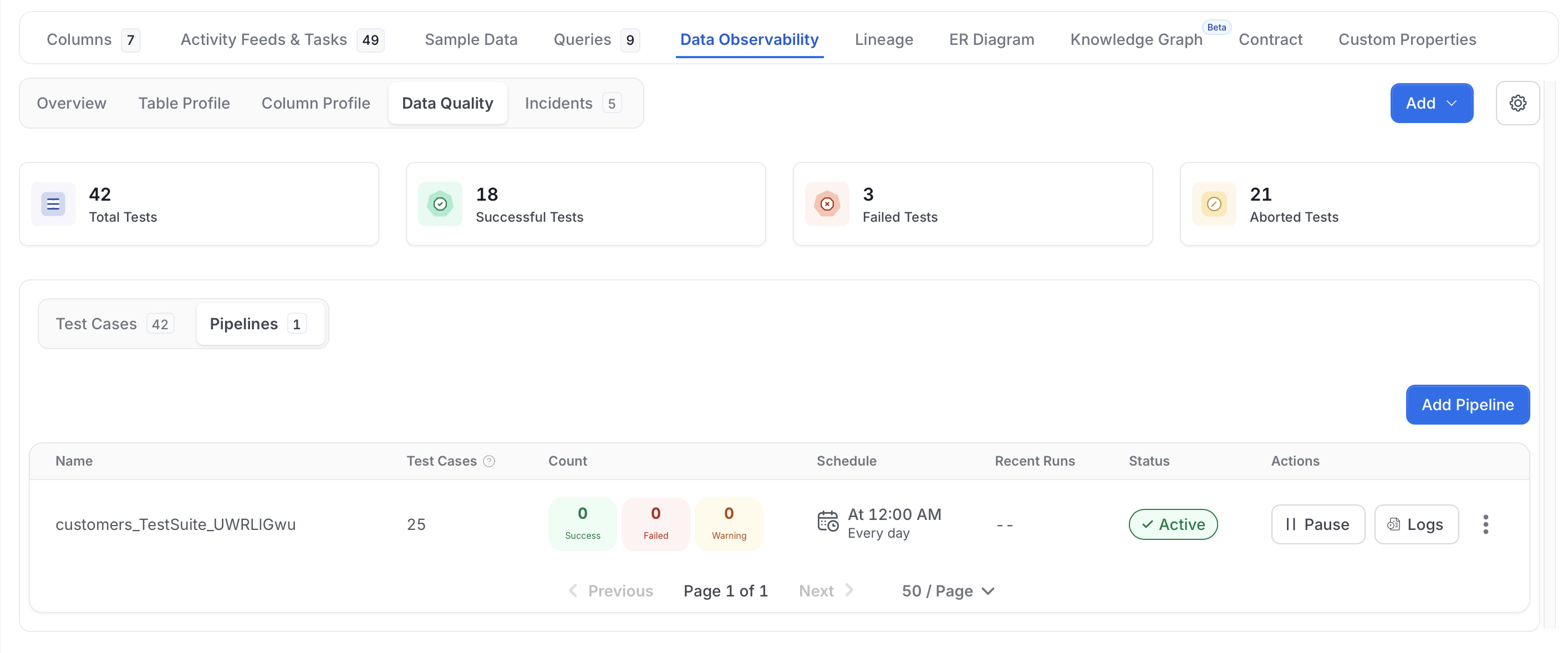Click pipeline name customers_TestSuite_UWRLIGwu
The height and width of the screenshot is (653, 1568).
(175, 524)
